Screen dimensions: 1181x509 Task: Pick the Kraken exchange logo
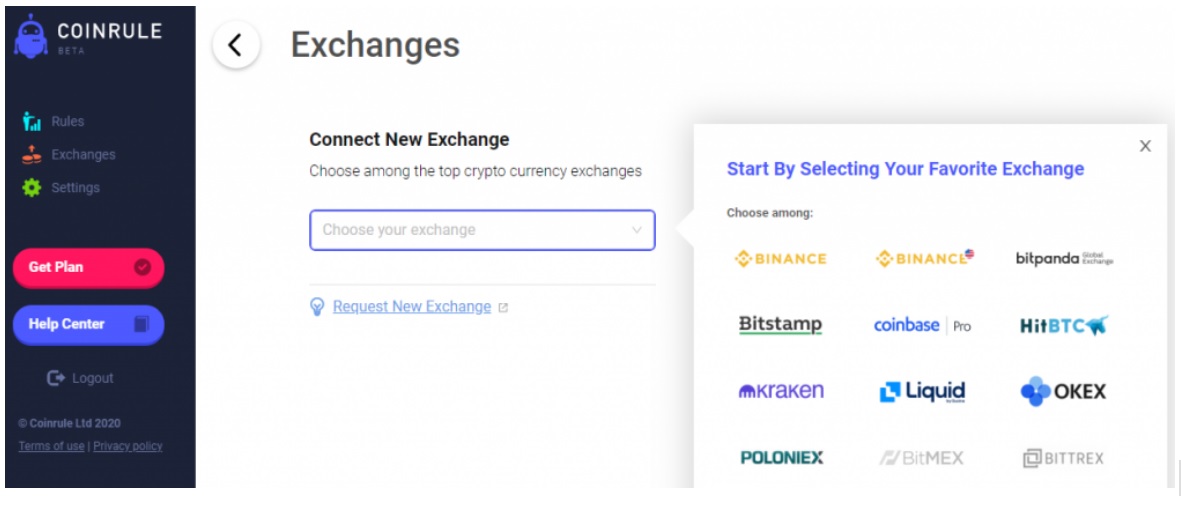point(781,391)
